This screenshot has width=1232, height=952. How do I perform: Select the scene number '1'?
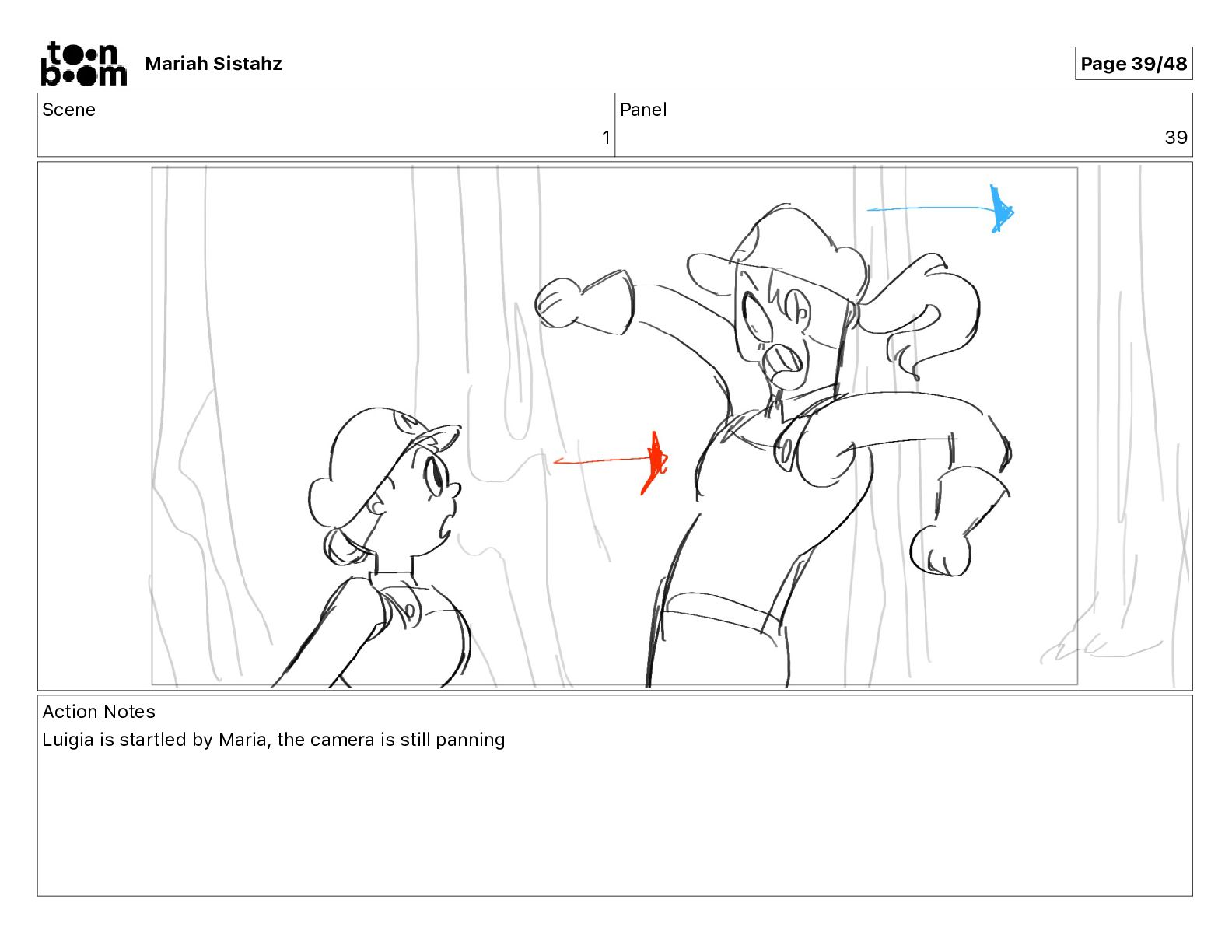pyautogui.click(x=606, y=138)
